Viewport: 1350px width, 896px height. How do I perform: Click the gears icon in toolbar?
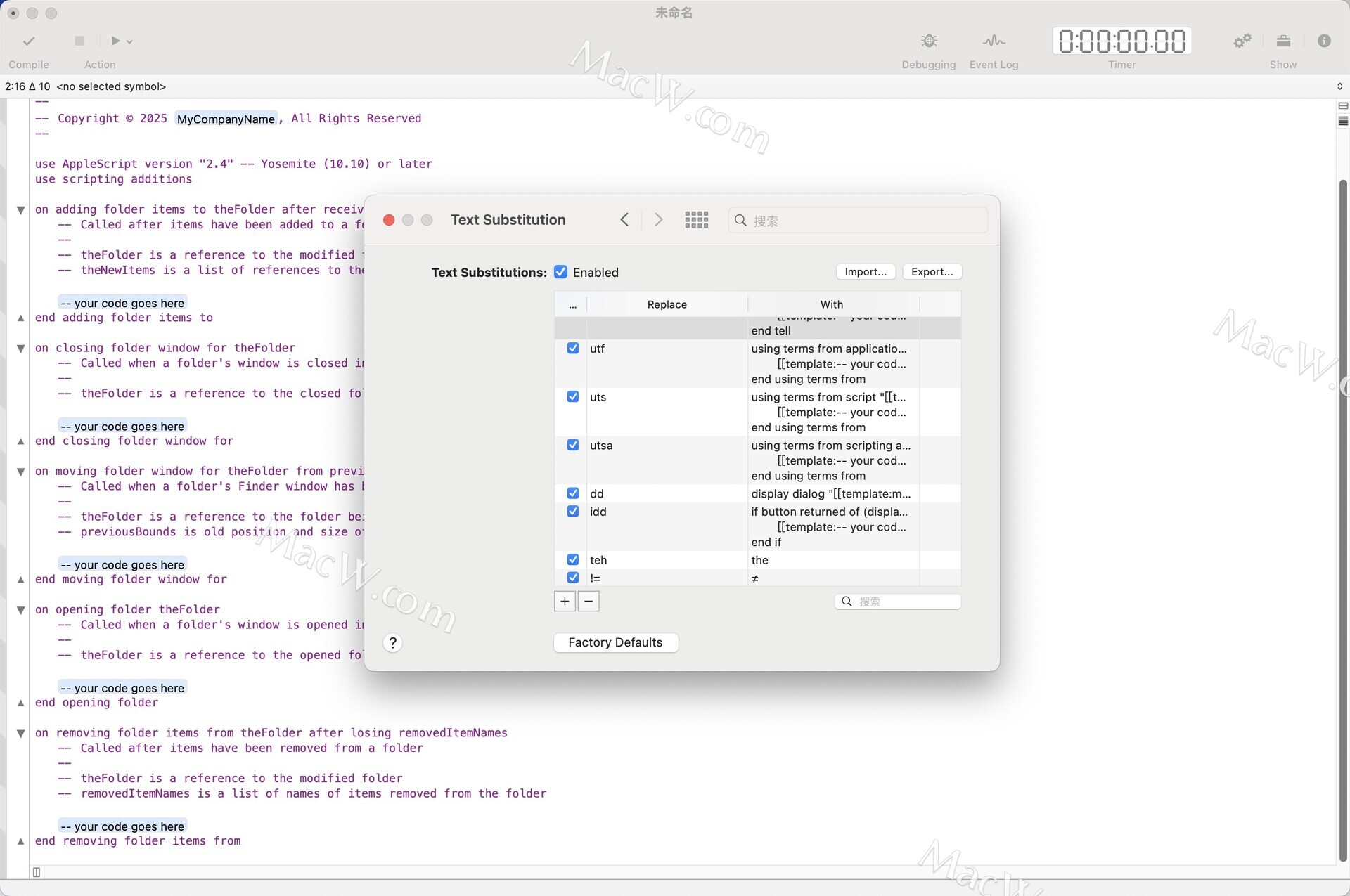pyautogui.click(x=1242, y=41)
